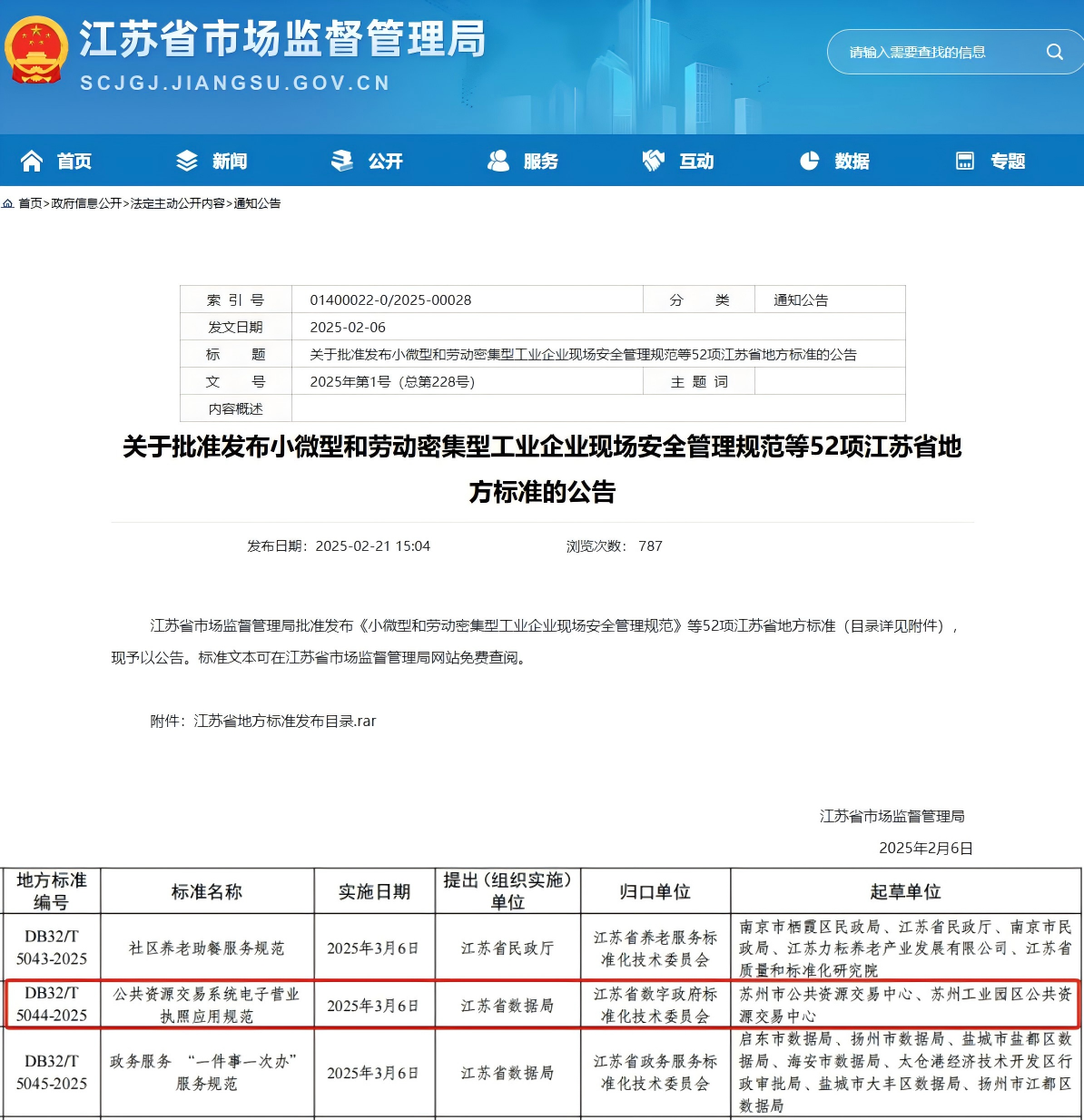Click the 索引号 label cell

[x=236, y=300]
